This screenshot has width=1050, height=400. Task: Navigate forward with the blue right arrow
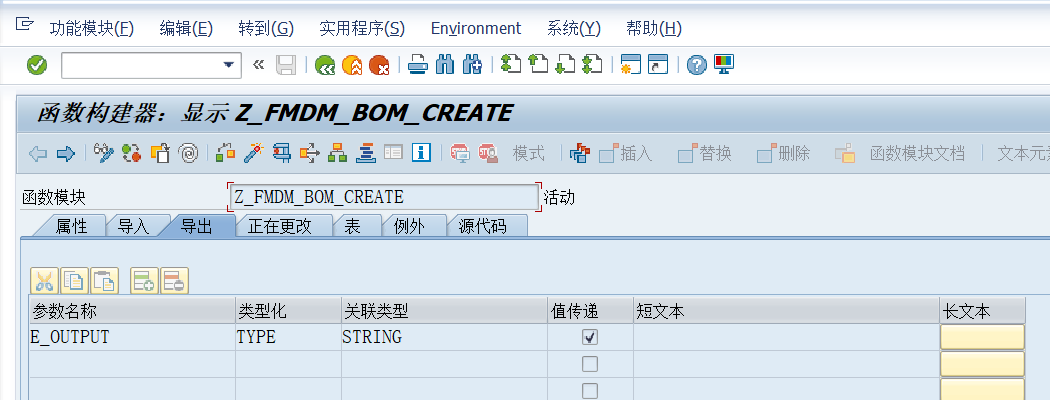tap(66, 153)
